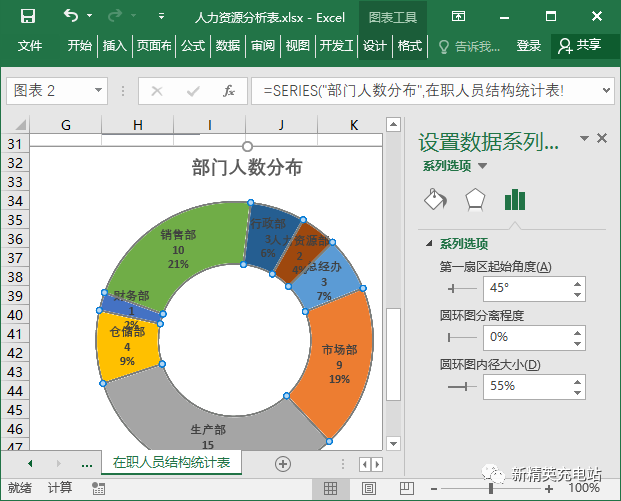Click the first slice angle slider
Image resolution: width=621 pixels, height=501 pixels.
[462, 289]
